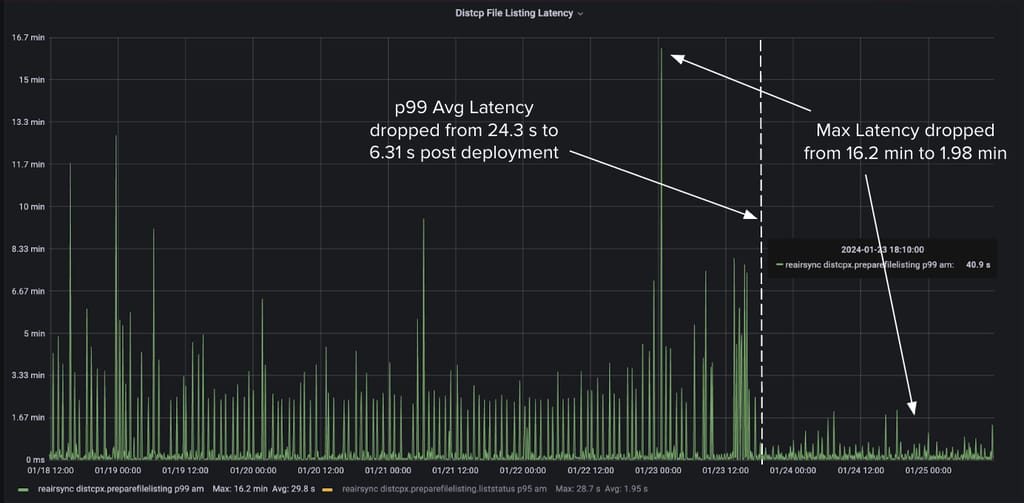Click the 01/25 00:00 x-axis label

click(x=929, y=468)
